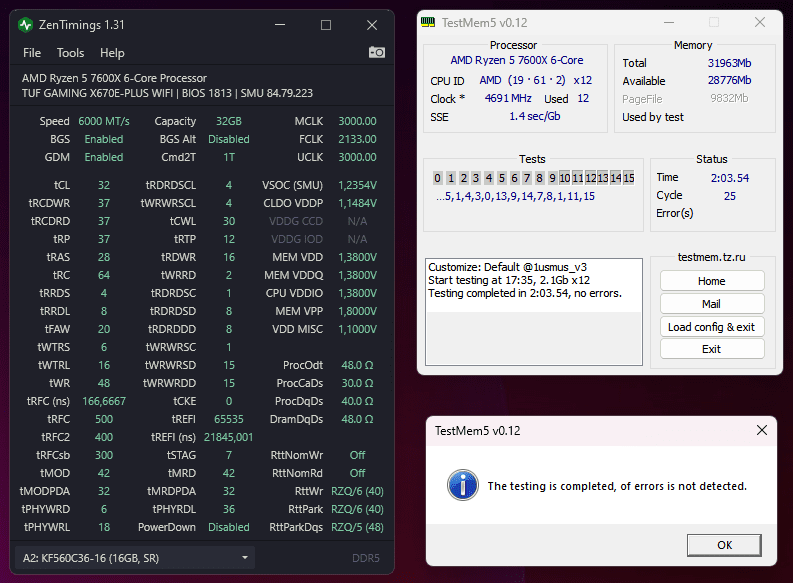Click the Cmd2T value 1T

229,157
